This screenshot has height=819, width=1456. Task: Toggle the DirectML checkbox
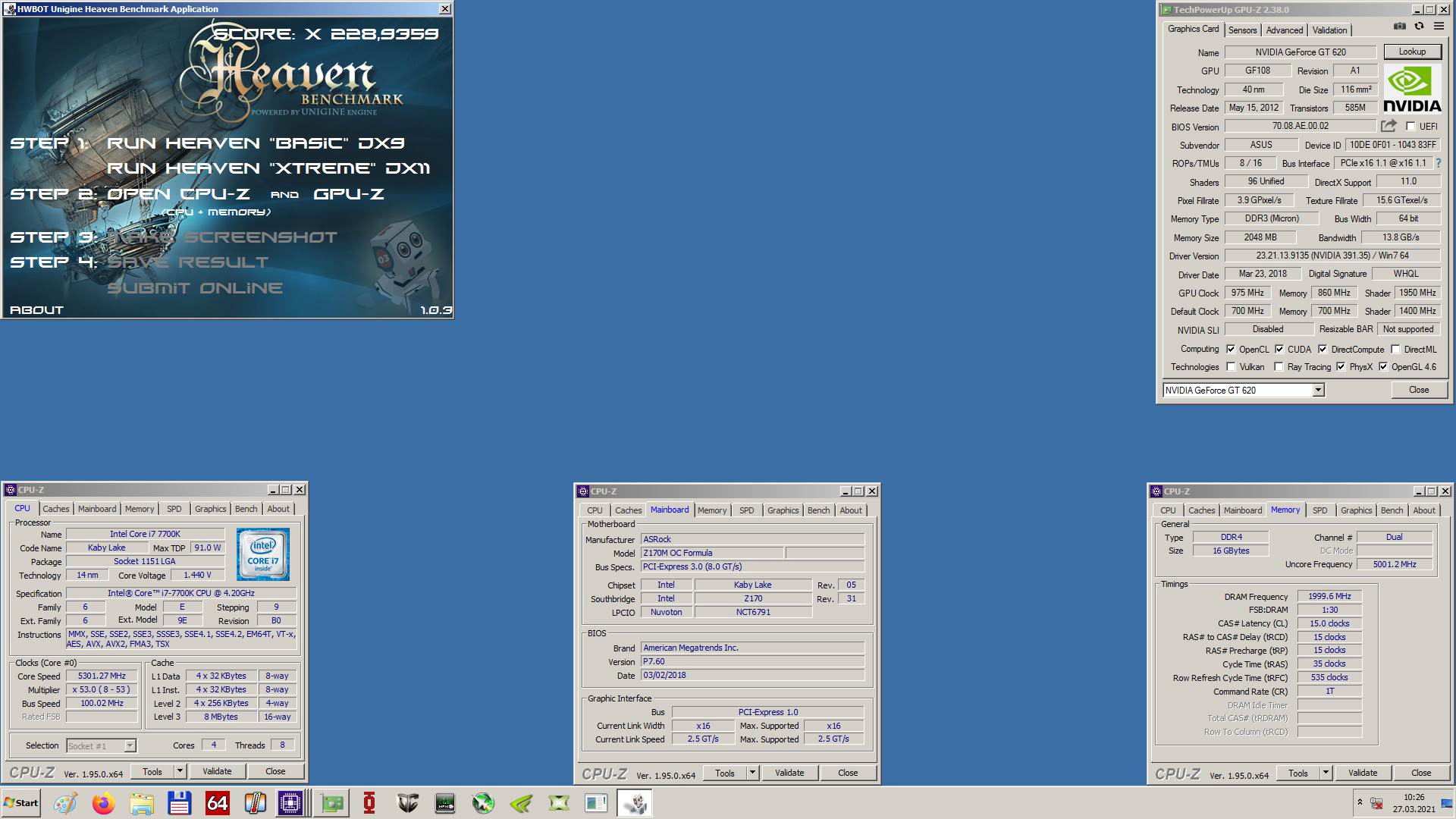pyautogui.click(x=1395, y=350)
